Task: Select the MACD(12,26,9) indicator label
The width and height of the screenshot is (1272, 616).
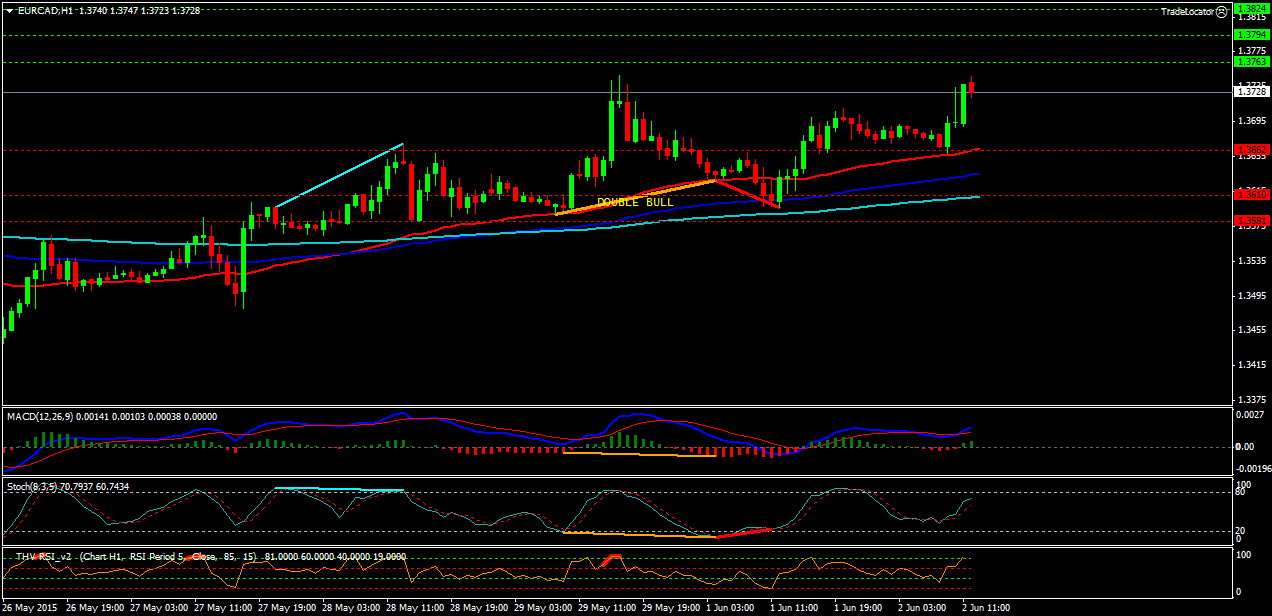Action: pyautogui.click(x=41, y=416)
